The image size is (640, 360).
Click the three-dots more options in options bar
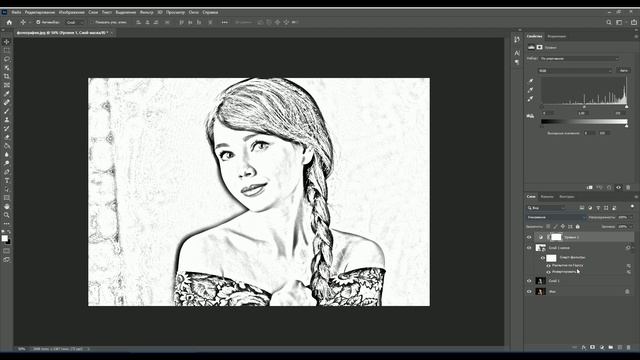224,22
